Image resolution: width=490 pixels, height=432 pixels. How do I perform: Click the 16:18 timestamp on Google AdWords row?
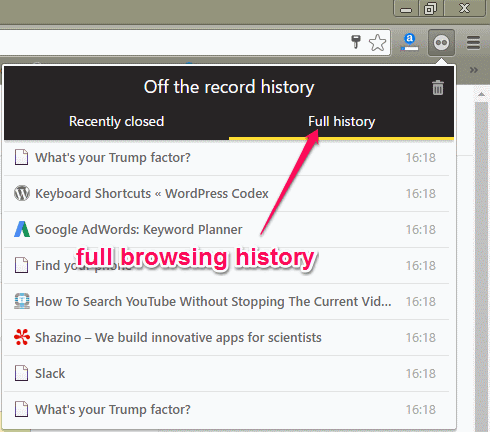(x=421, y=230)
